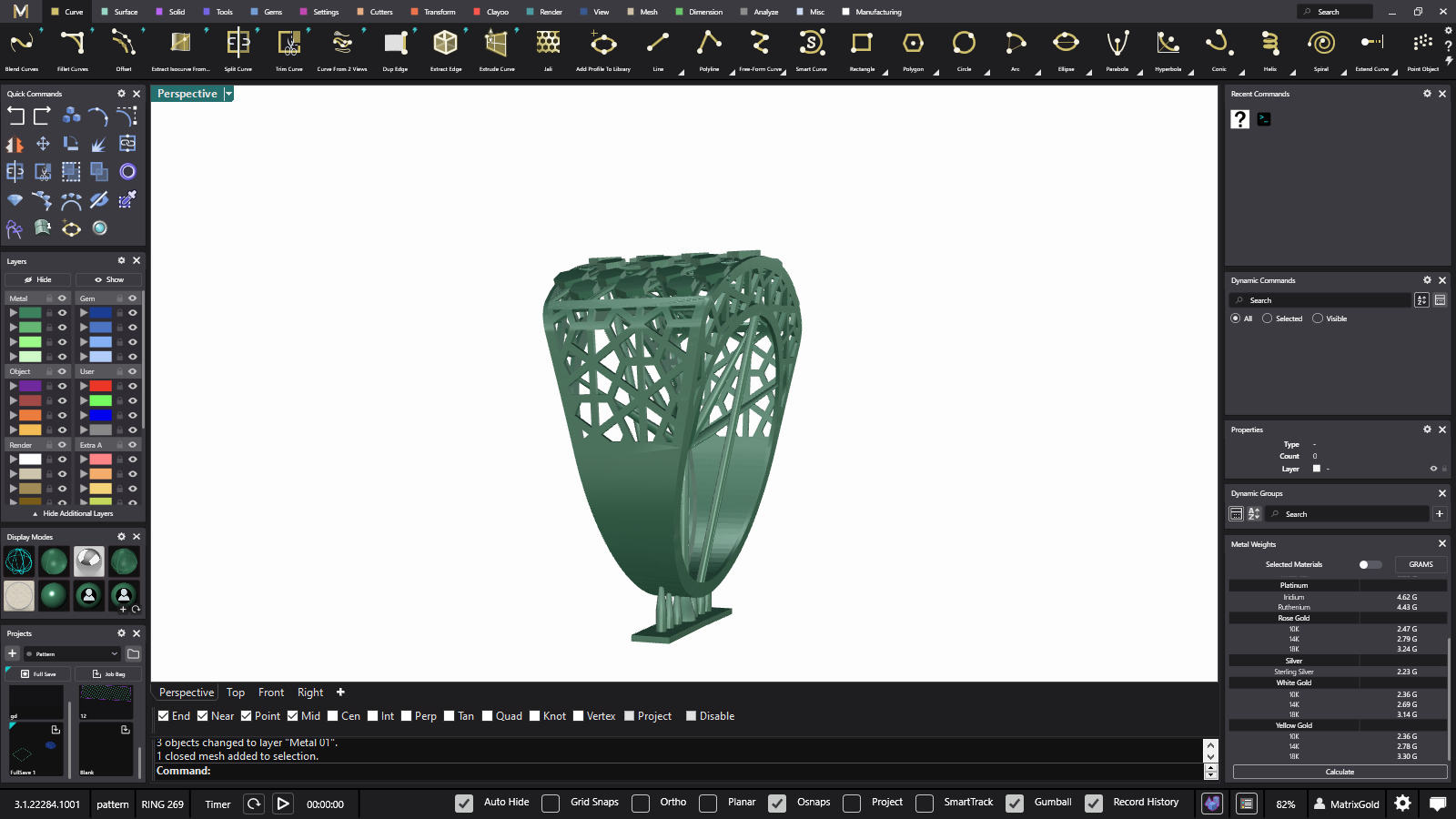The width and height of the screenshot is (1456, 819).
Task: Hide the Metal layer group via eye
Action: click(63, 298)
